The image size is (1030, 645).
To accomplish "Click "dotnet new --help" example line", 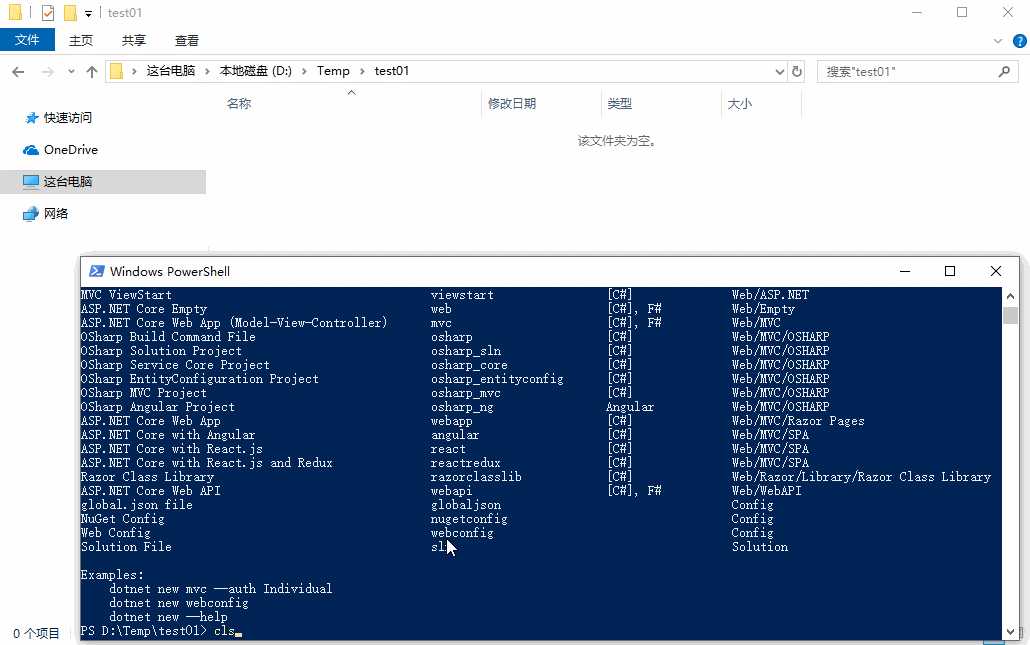I will 168,617.
